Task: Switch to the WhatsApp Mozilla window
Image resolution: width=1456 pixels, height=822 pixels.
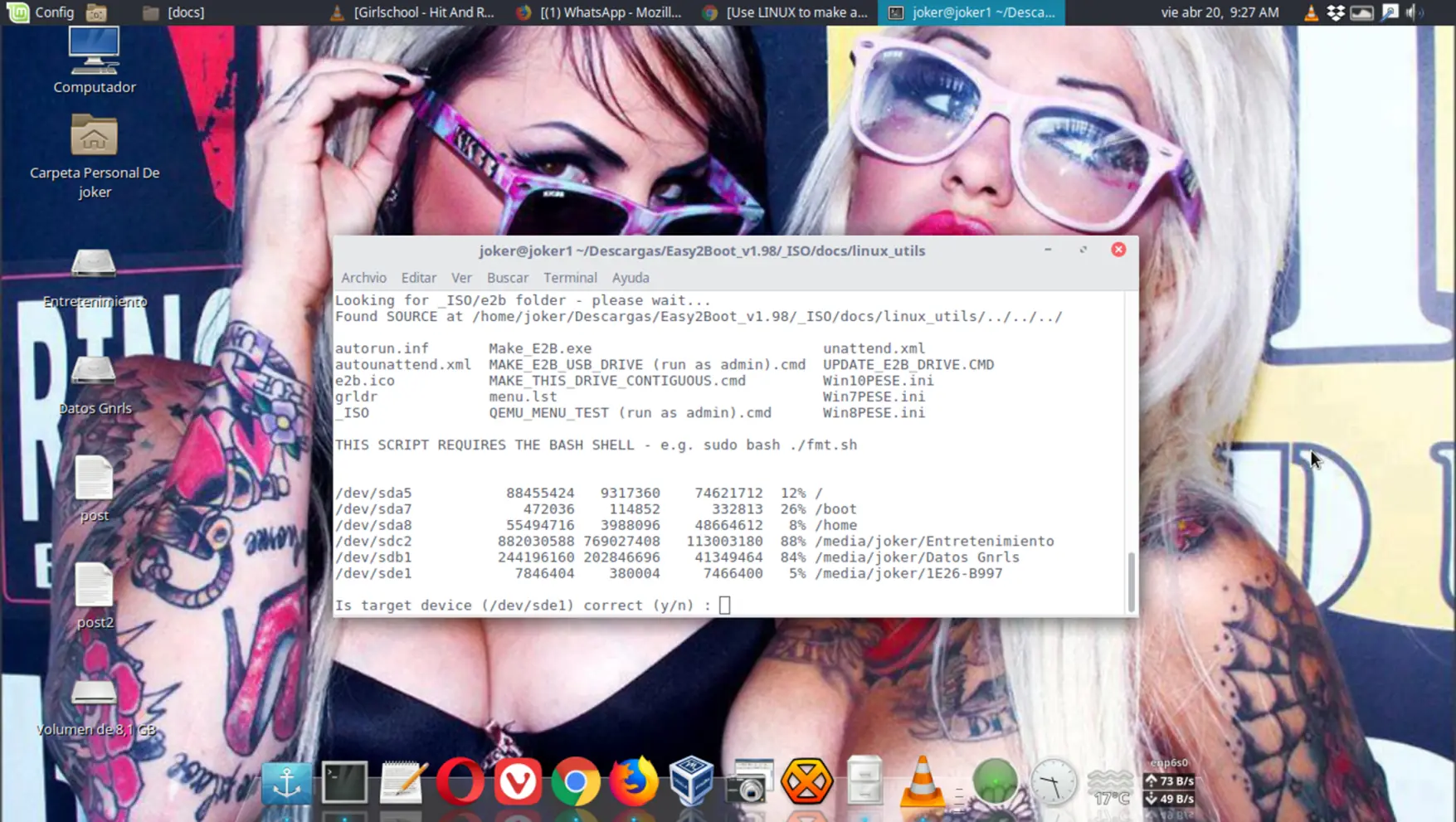Action: point(599,12)
